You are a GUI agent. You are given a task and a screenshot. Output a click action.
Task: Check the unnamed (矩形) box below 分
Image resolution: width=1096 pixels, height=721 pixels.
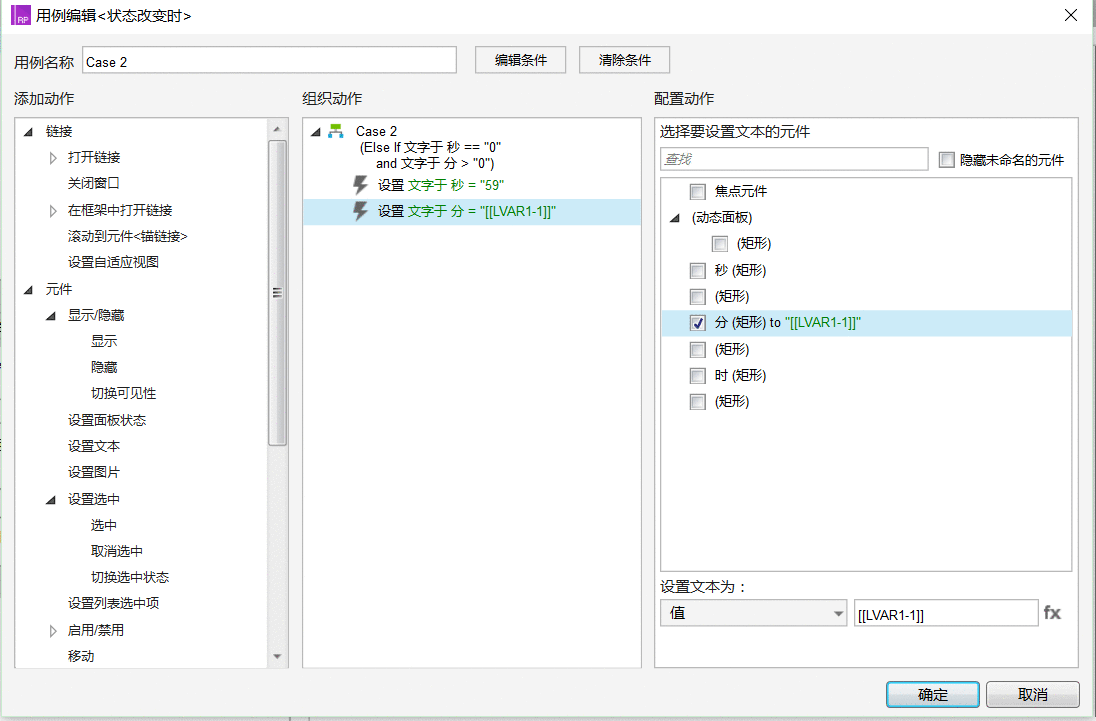698,349
